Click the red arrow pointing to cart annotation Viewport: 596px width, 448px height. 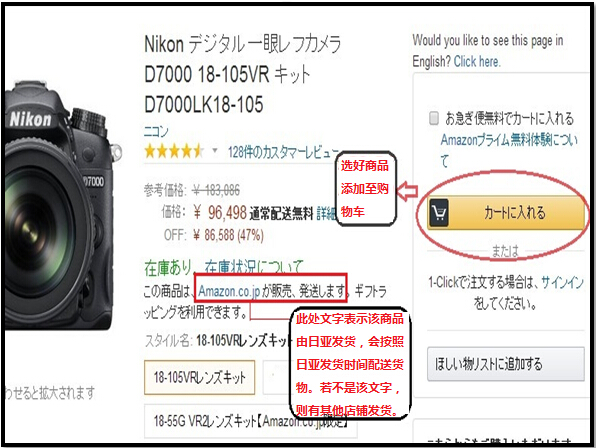(x=407, y=191)
